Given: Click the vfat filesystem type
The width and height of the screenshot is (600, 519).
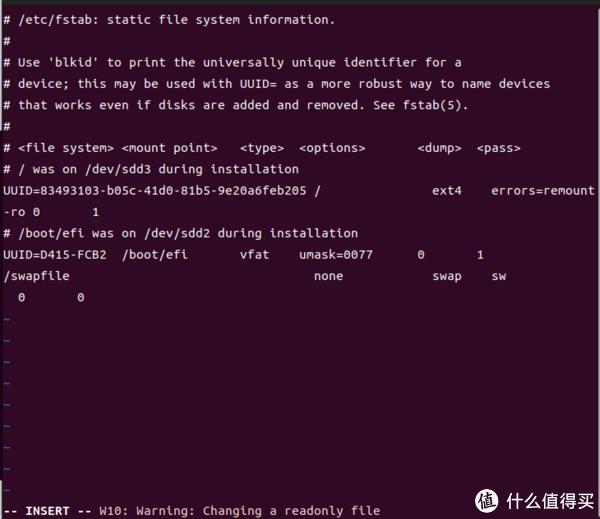Looking at the screenshot, I should click(254, 255).
